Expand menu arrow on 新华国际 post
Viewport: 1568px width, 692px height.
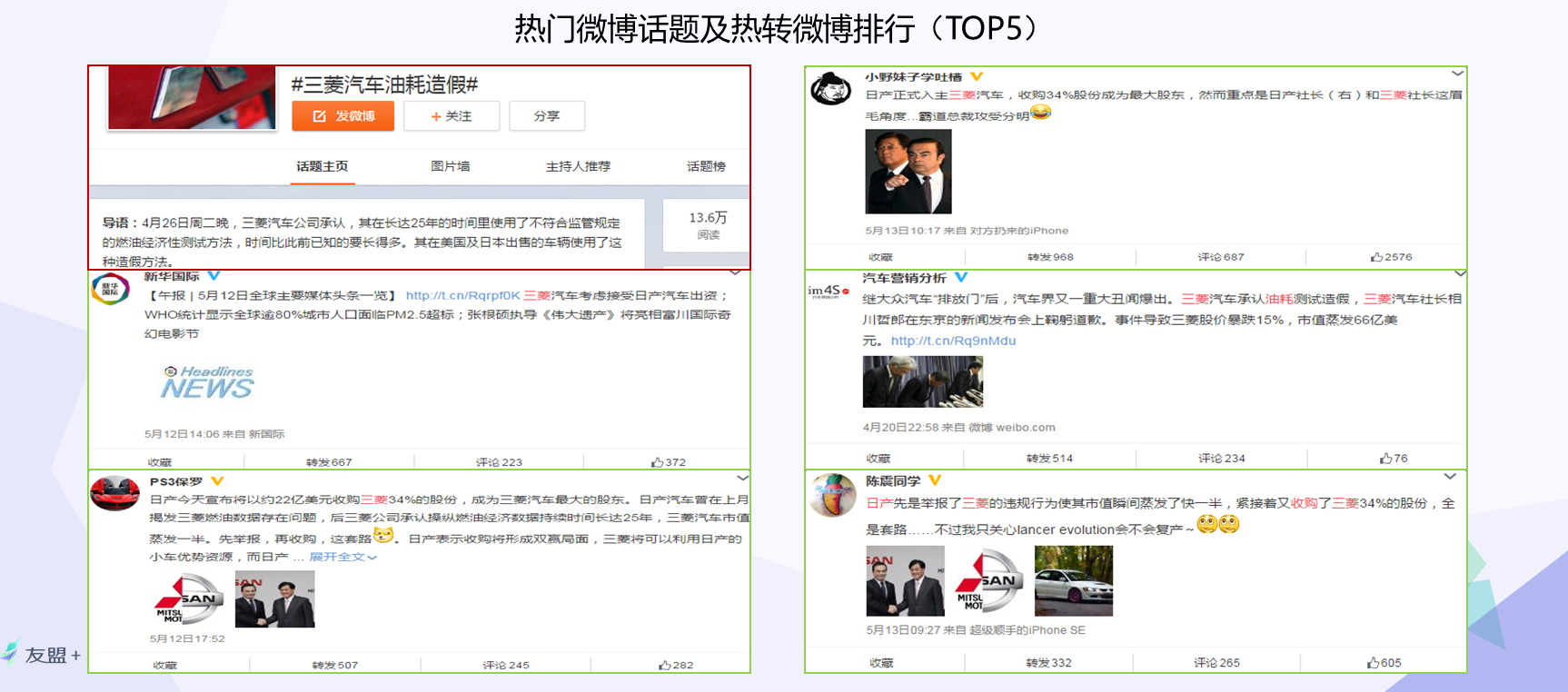coord(736,272)
